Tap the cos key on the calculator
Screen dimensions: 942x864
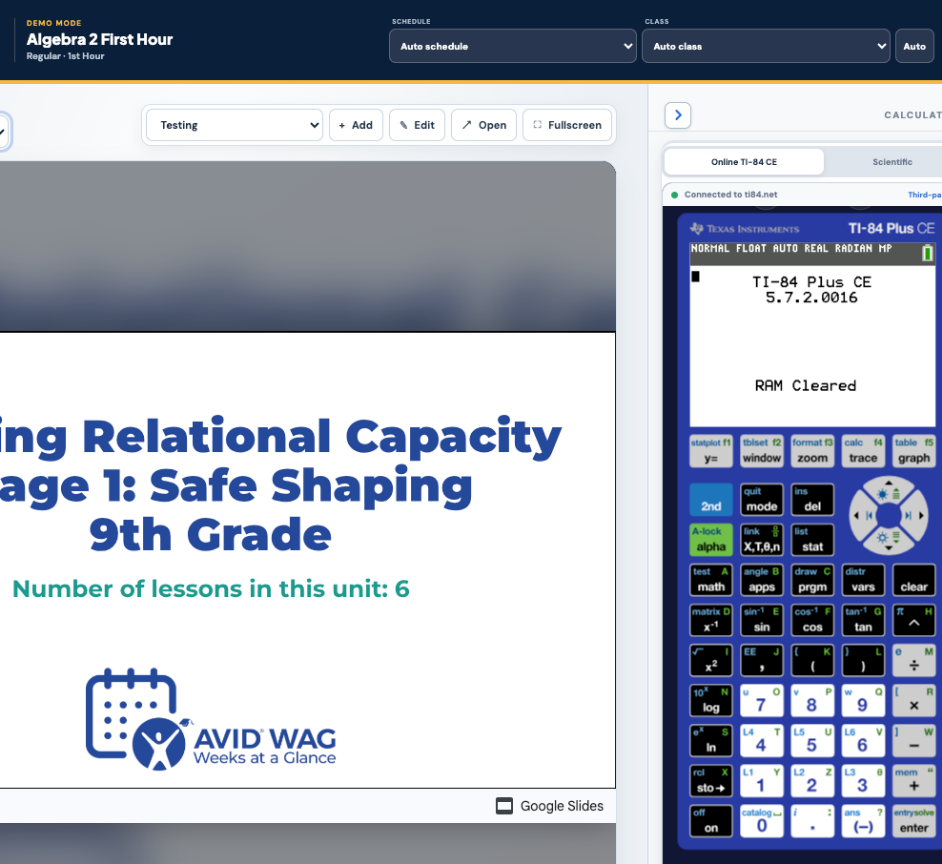pyautogui.click(x=812, y=620)
